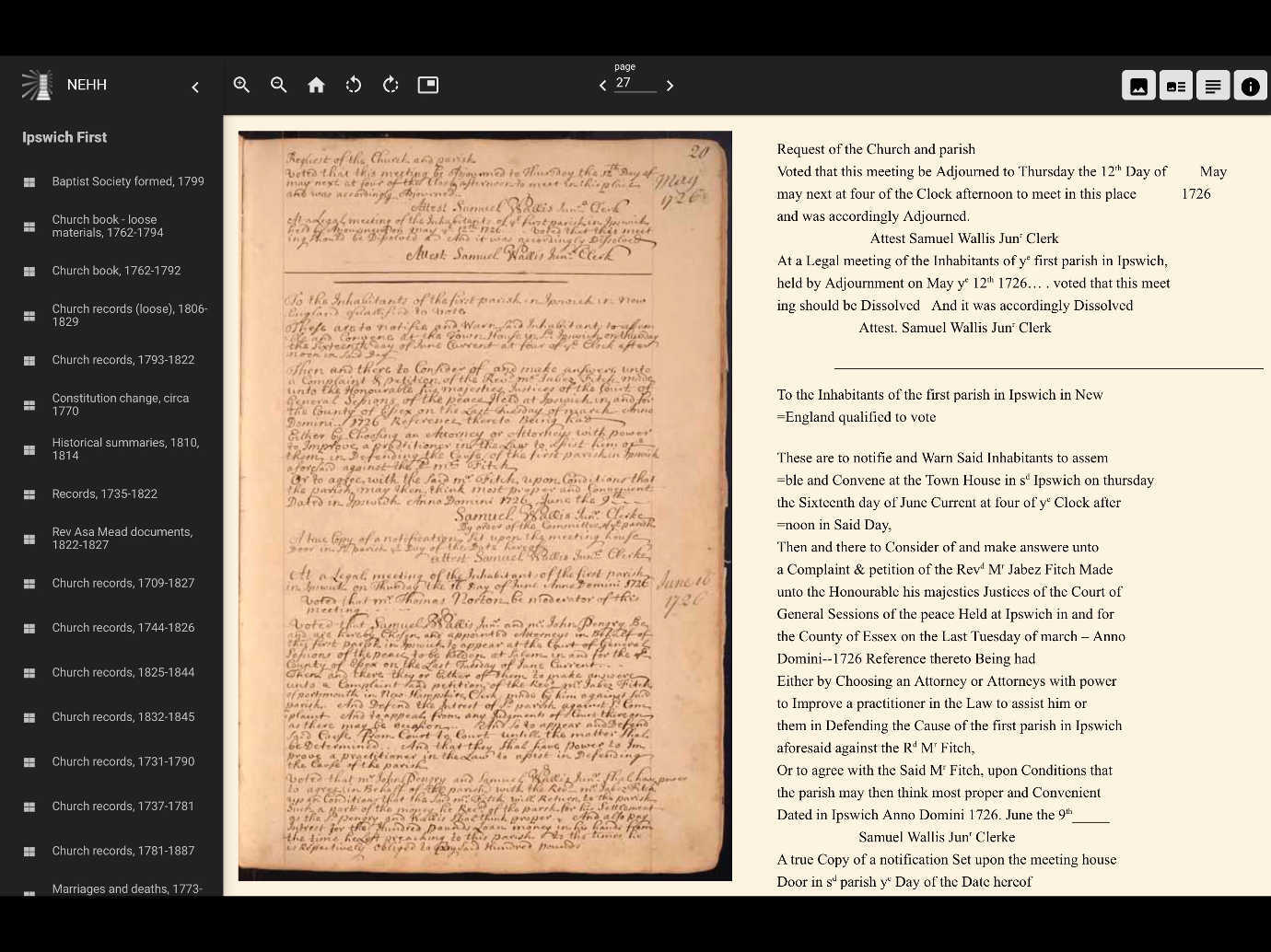Select 'Rev Asa Mead documents, 1822-1827'
Image resolution: width=1271 pixels, height=952 pixels.
[x=122, y=538]
